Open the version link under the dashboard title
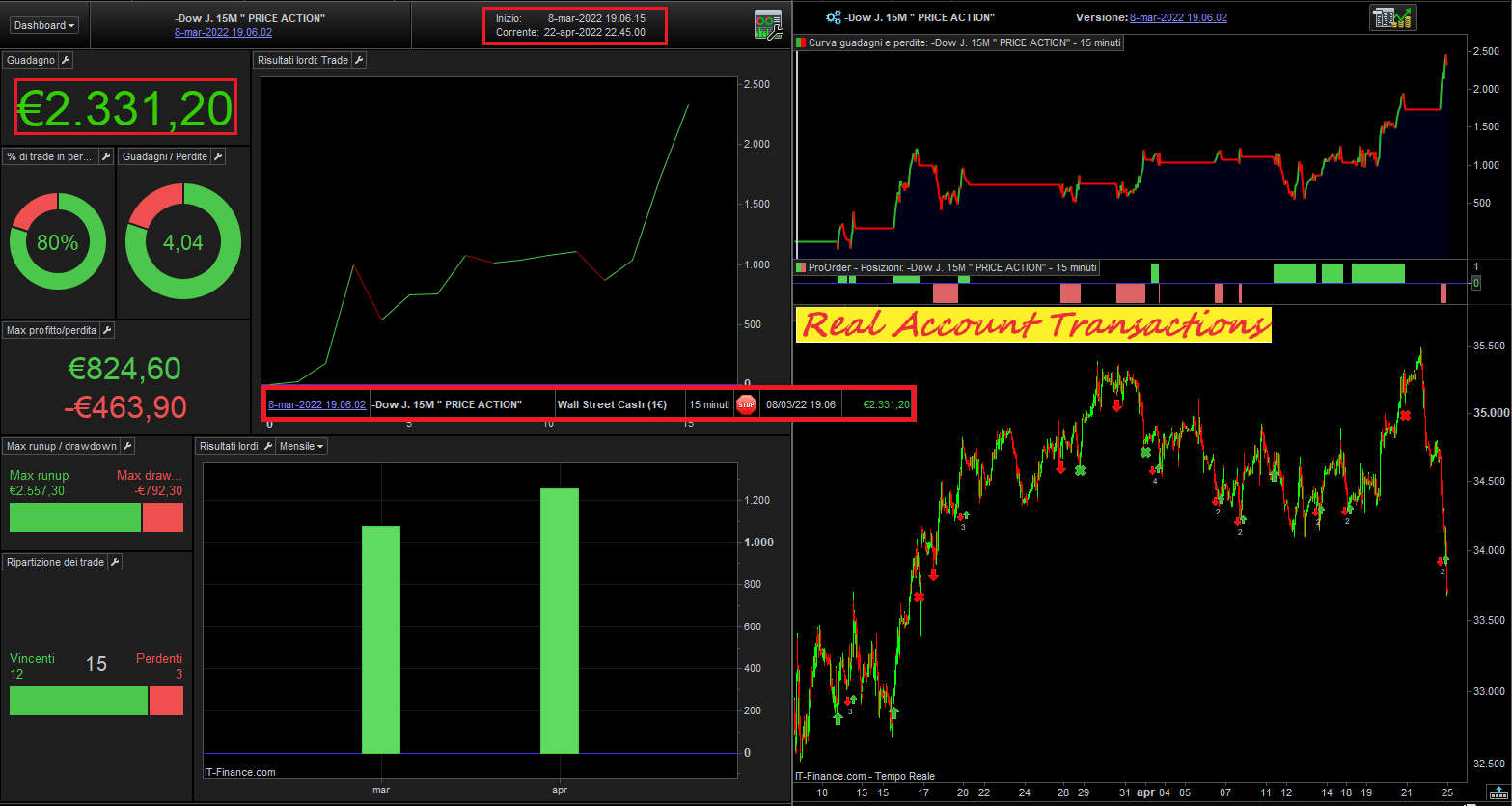This screenshot has width=1512, height=806. point(223,32)
